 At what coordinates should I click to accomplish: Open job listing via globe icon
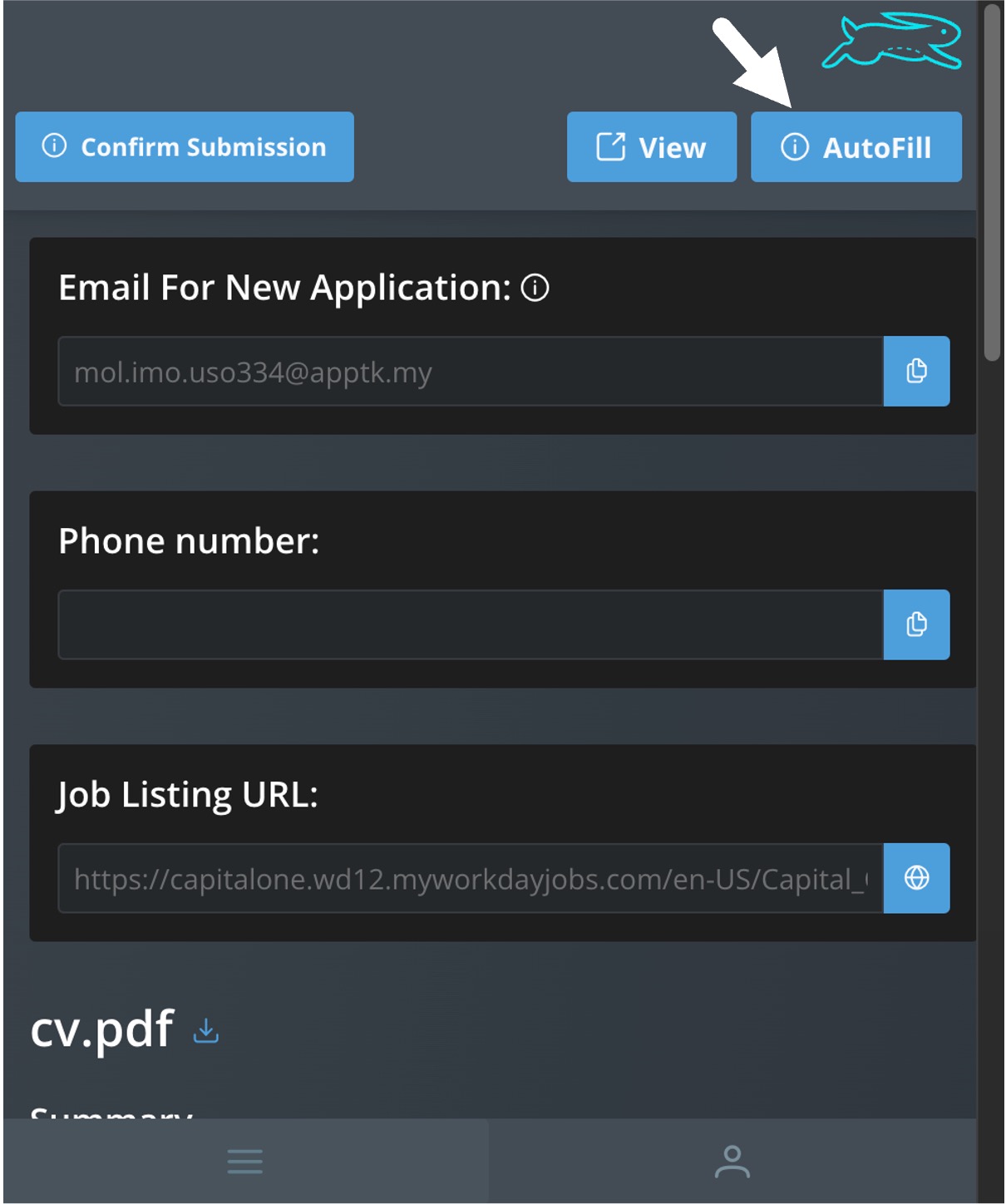pos(916,878)
